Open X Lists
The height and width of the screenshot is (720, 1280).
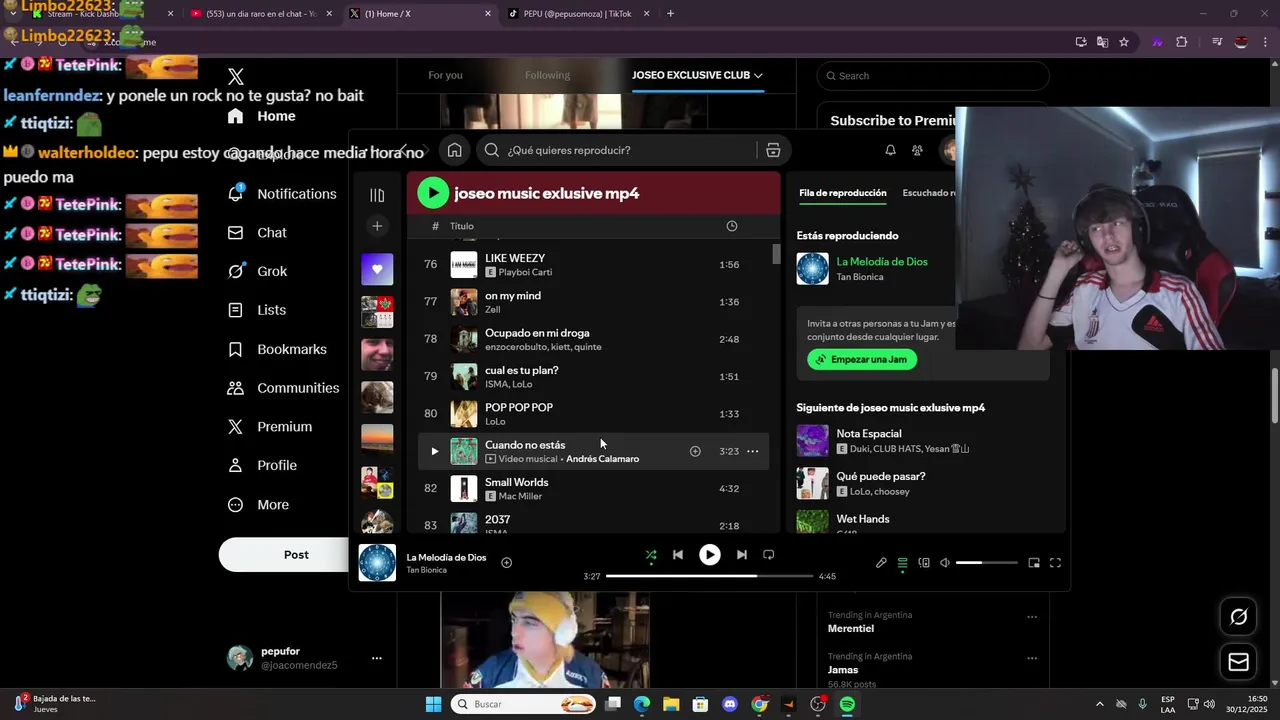click(258, 310)
